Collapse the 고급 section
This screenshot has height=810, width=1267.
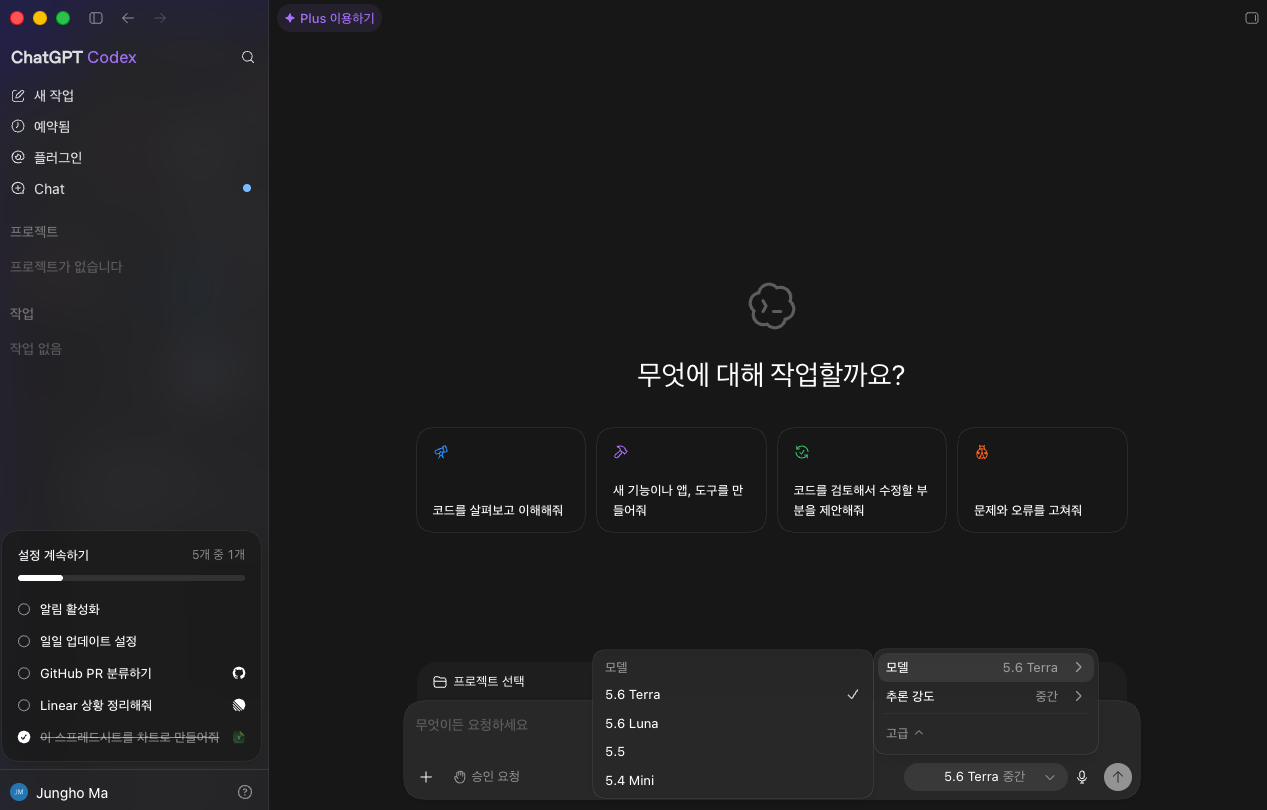coord(905,733)
